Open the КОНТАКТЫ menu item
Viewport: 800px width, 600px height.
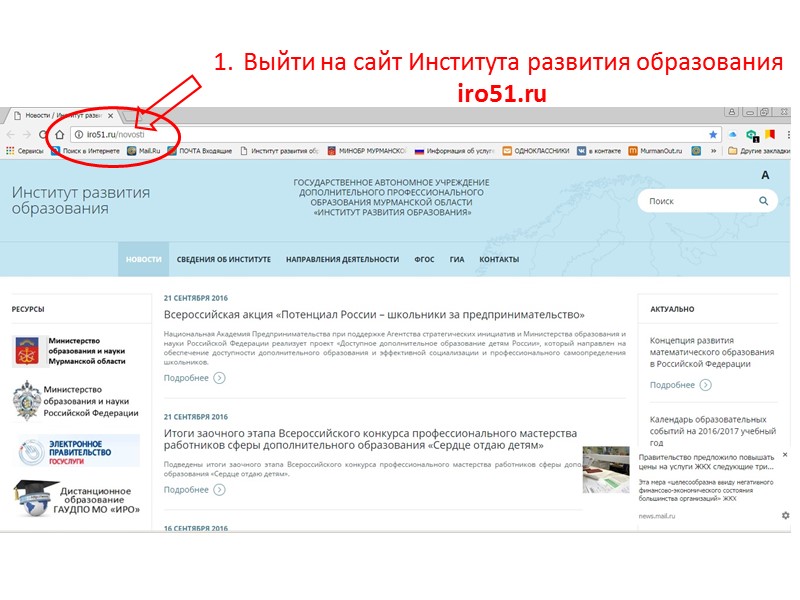tap(499, 259)
